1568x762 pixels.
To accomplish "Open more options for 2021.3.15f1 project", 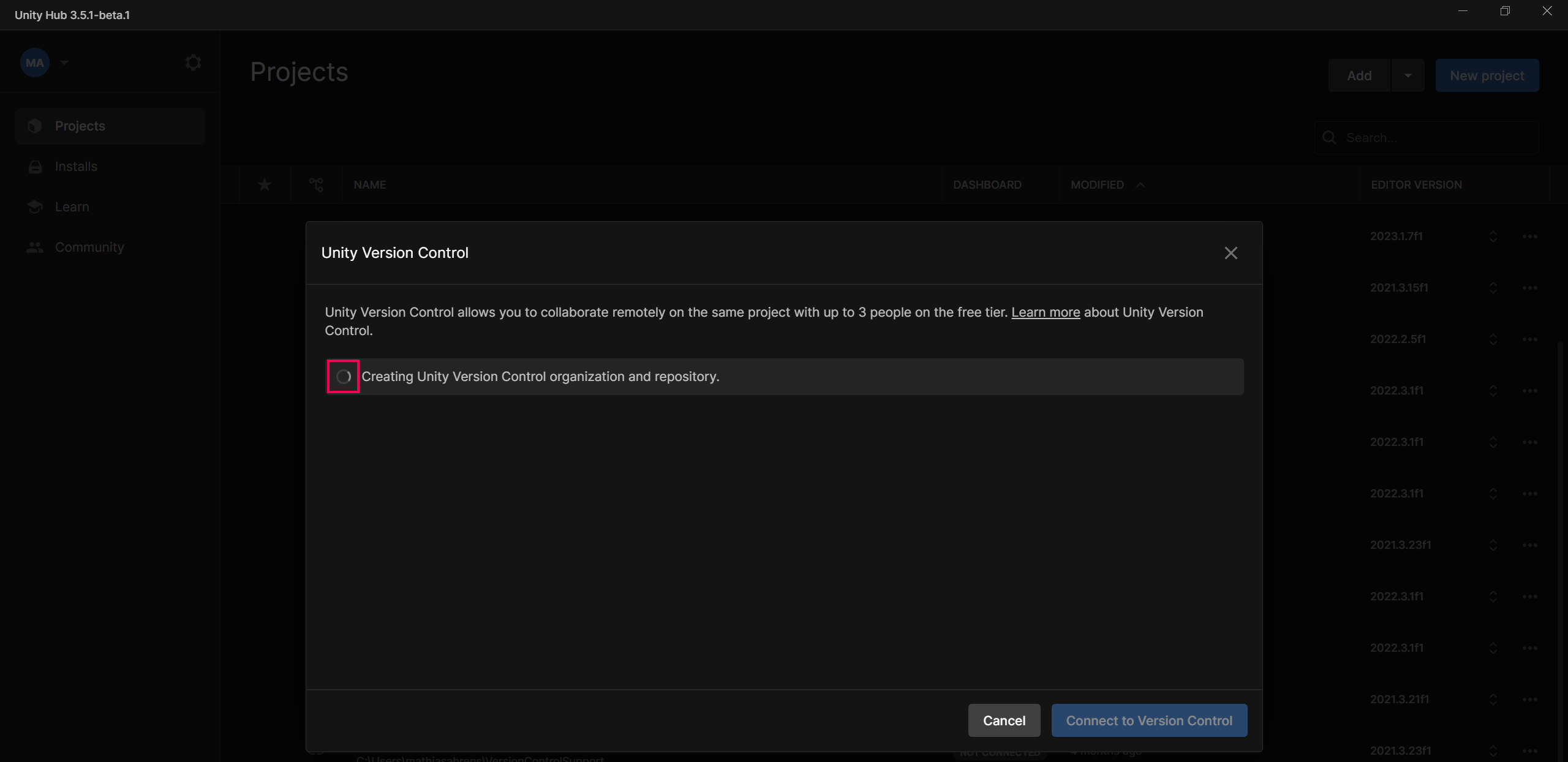I will (x=1529, y=287).
